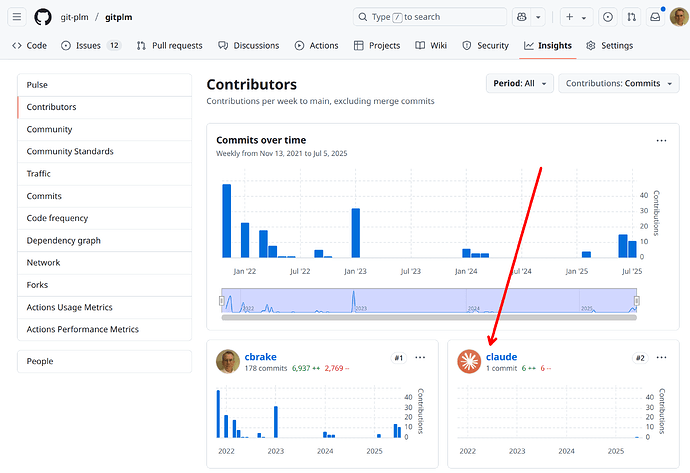Switch to the Security tab
This screenshot has height=473, width=690.
point(485,45)
